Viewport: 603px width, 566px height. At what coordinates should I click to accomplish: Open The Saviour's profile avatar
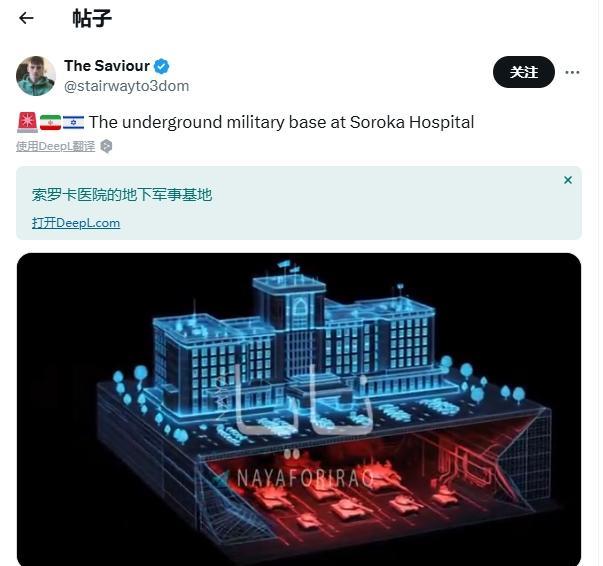[36, 76]
